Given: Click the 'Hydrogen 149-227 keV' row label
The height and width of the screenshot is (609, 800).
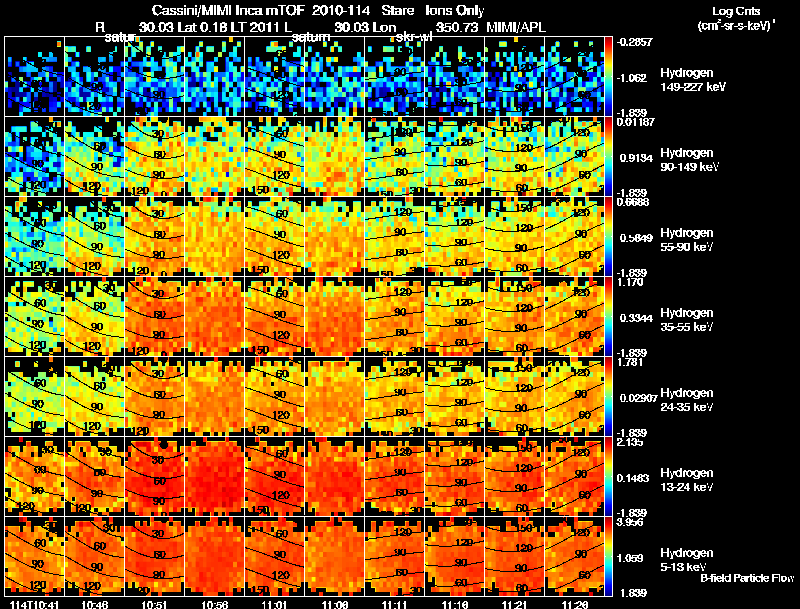Looking at the screenshot, I should pos(692,80).
